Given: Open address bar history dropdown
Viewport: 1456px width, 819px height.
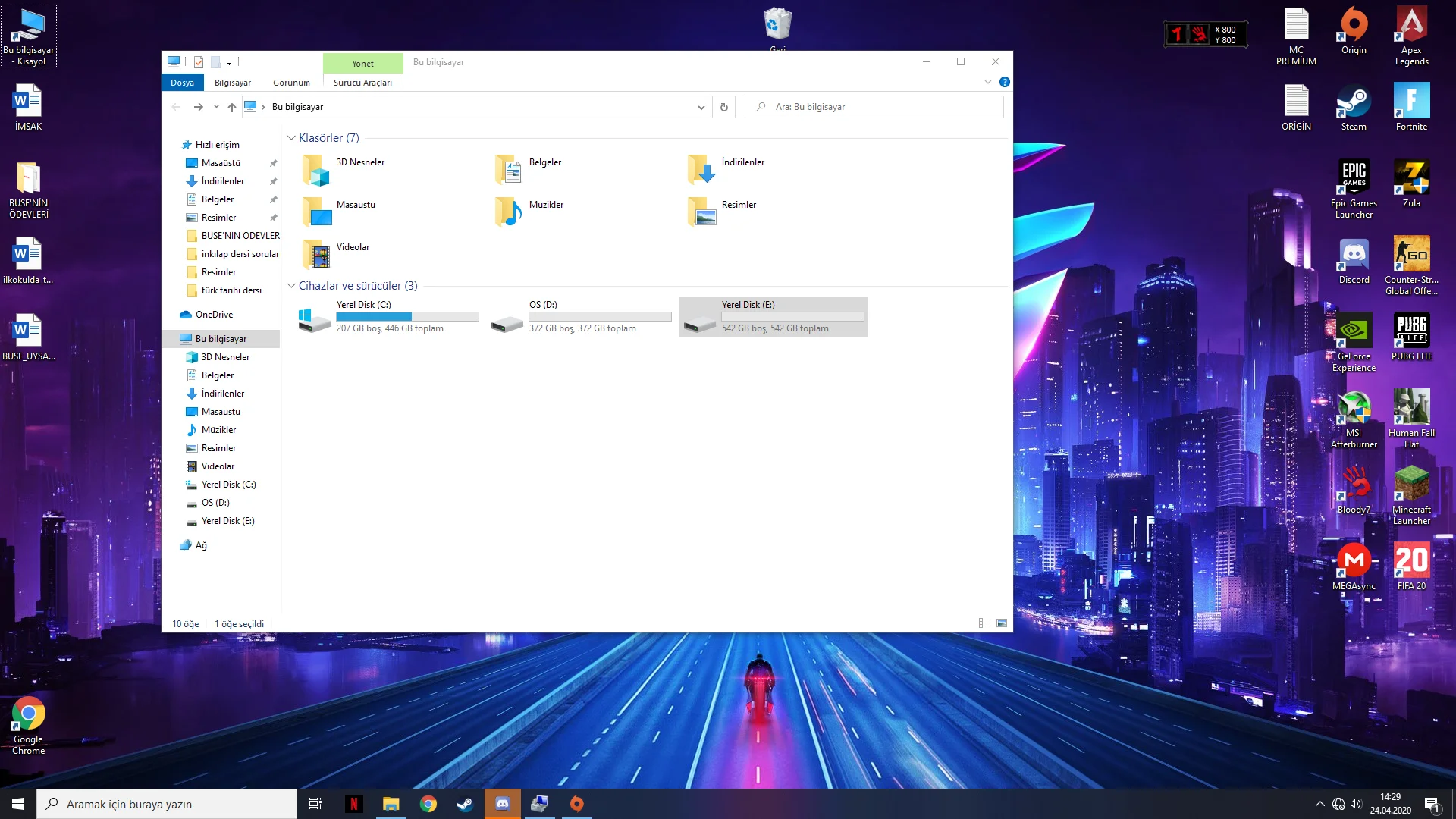Looking at the screenshot, I should point(701,107).
